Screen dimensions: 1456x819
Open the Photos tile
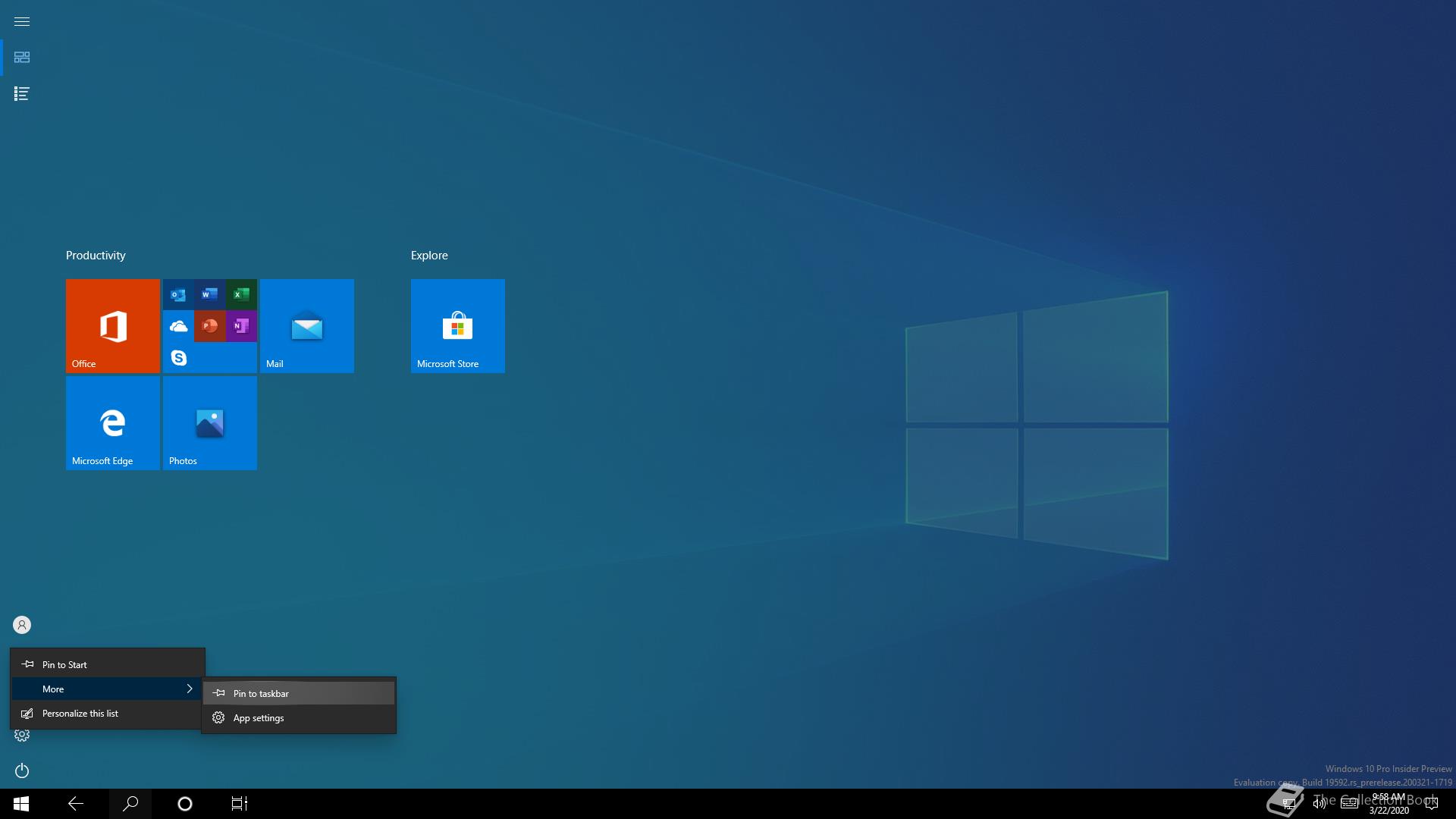point(210,423)
